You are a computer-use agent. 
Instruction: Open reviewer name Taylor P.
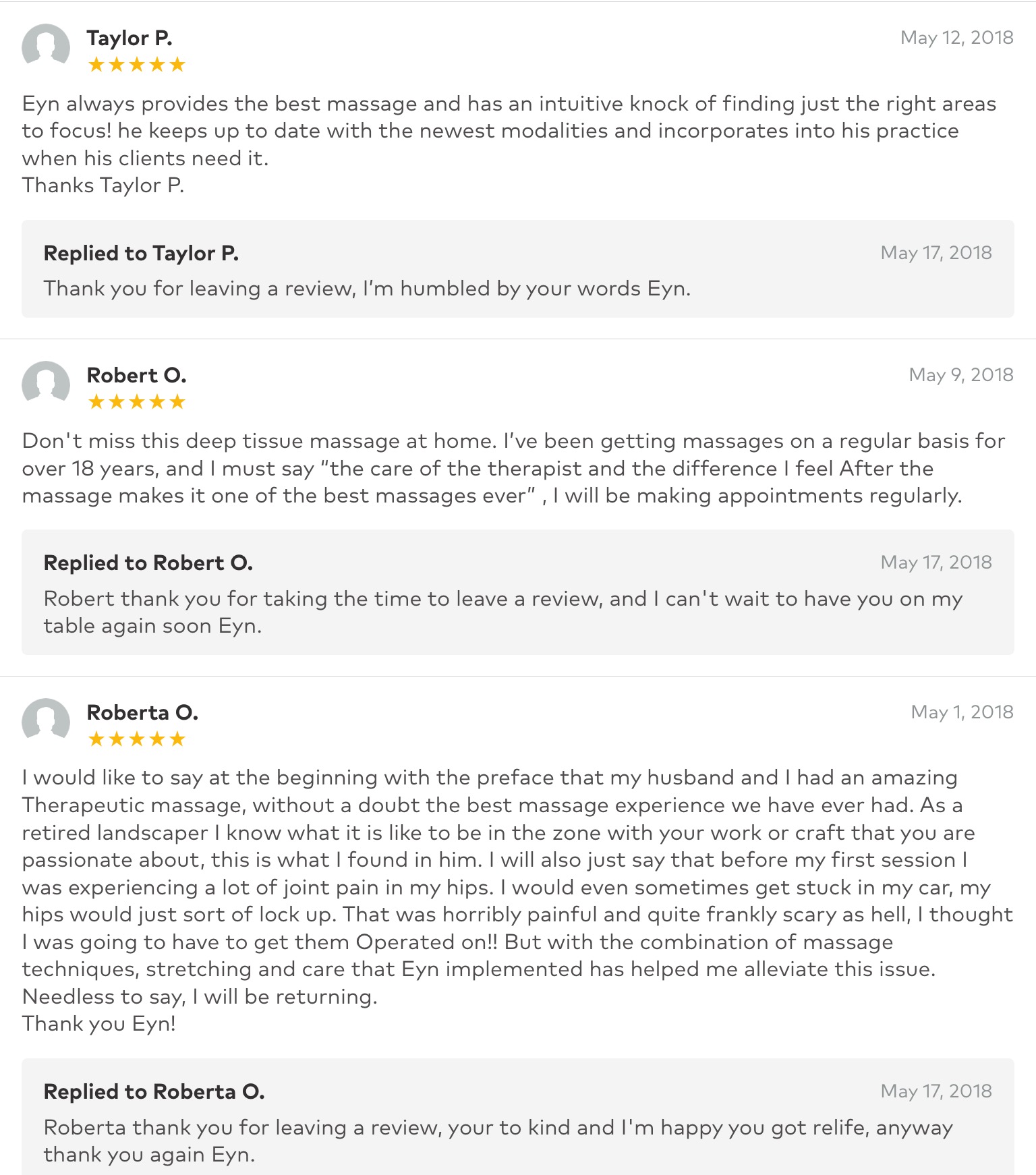129,38
